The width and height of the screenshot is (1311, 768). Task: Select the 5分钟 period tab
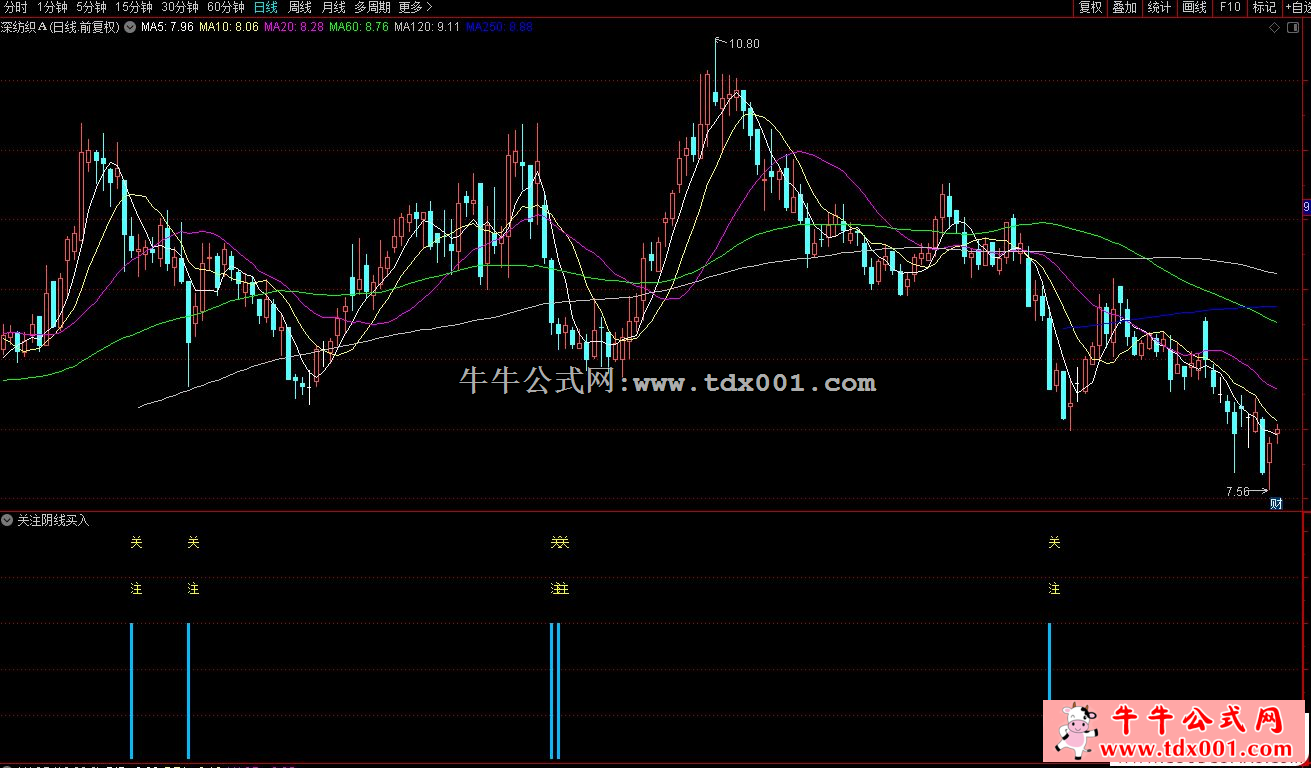tap(91, 7)
